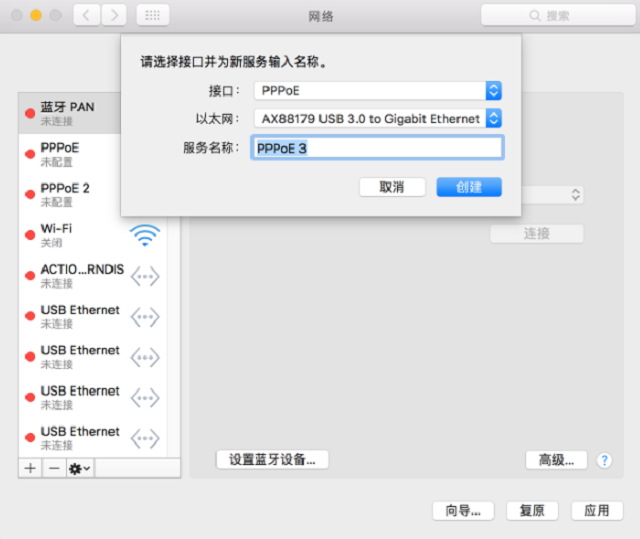The height and width of the screenshot is (539, 640).
Task: Click the yellow minimize window button
Action: coord(36,16)
